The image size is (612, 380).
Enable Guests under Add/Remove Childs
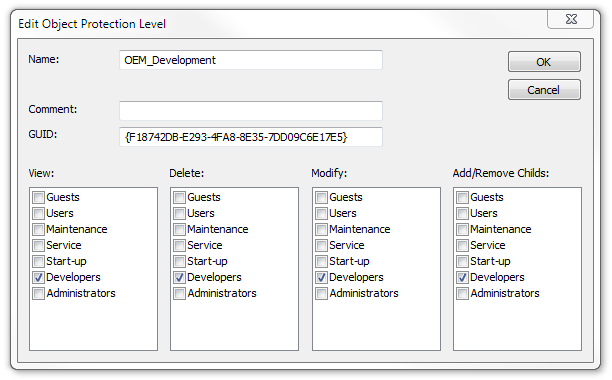pos(463,197)
